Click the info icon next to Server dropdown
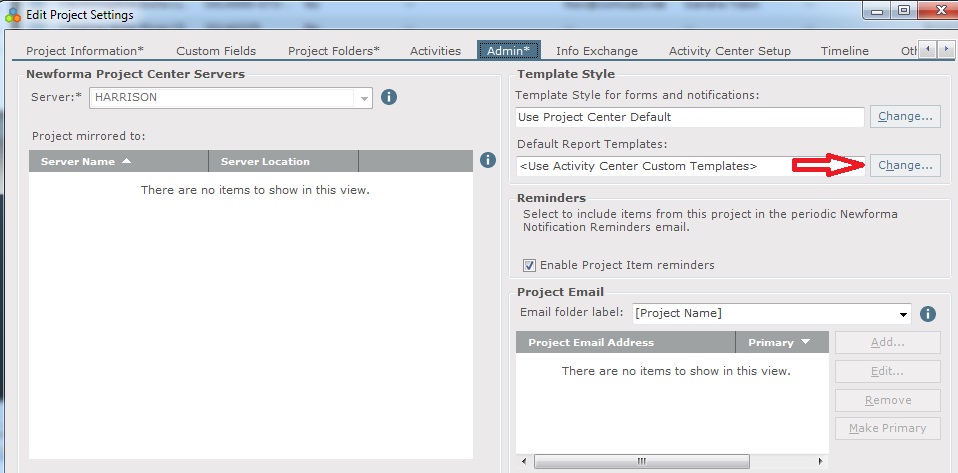This screenshot has width=958, height=473. [x=389, y=97]
